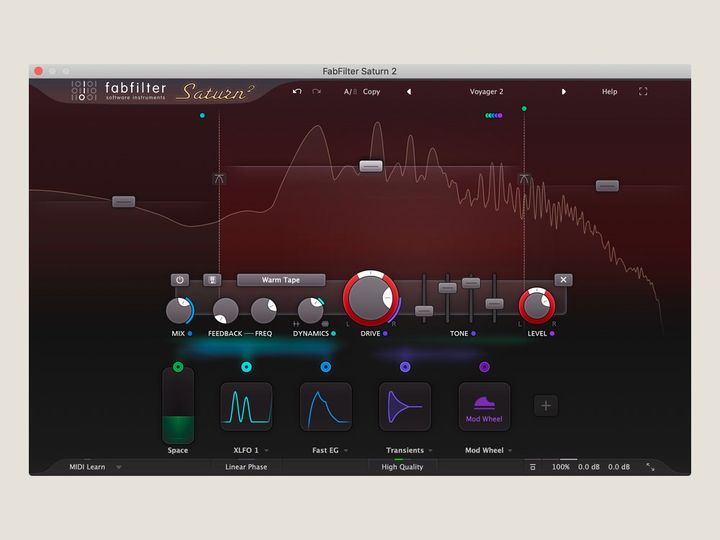Click the band solo icon
720x540 pixels.
(x=212, y=280)
